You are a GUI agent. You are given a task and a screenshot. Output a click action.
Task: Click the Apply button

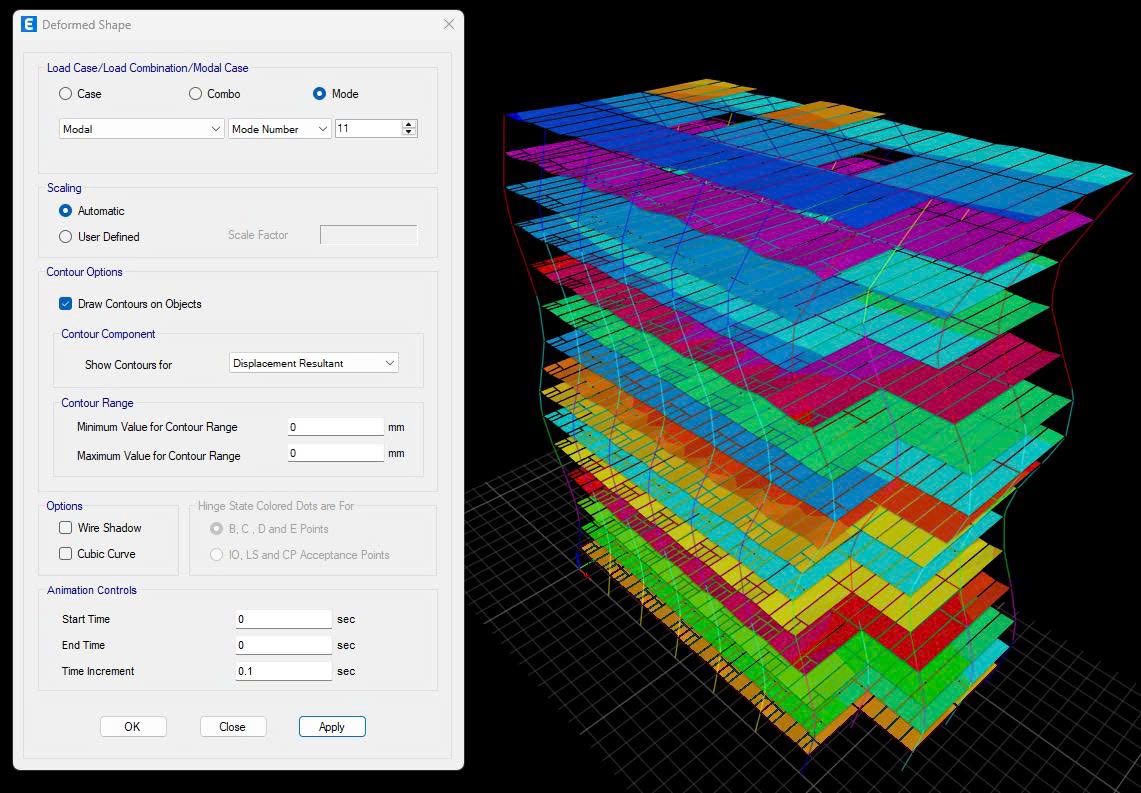(x=332, y=727)
